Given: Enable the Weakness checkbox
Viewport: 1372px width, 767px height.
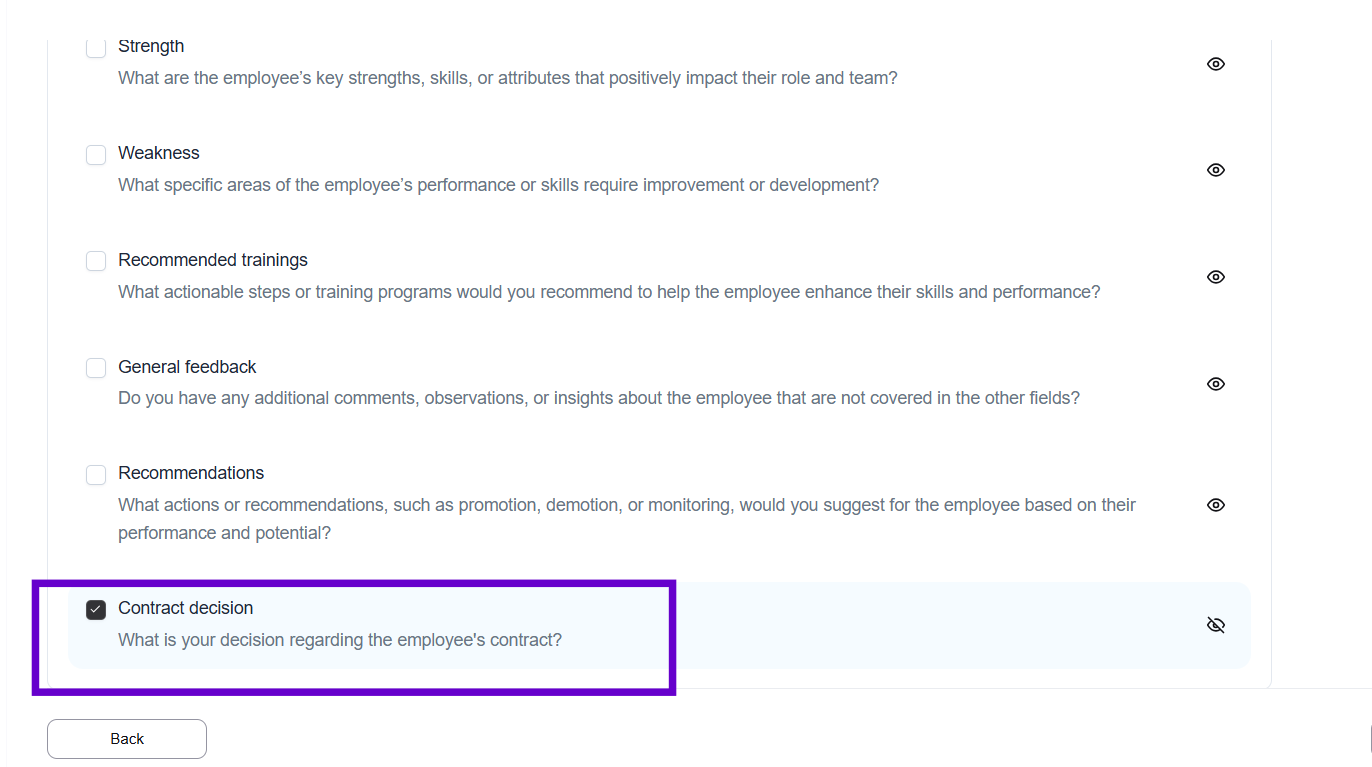Looking at the screenshot, I should point(96,155).
